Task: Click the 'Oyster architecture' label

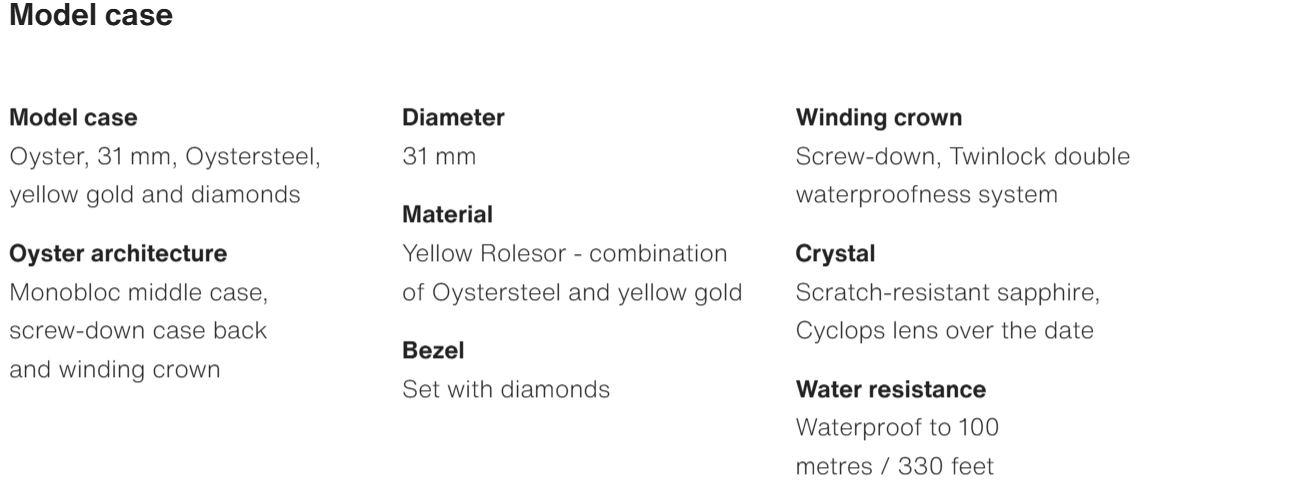Action: [x=118, y=254]
